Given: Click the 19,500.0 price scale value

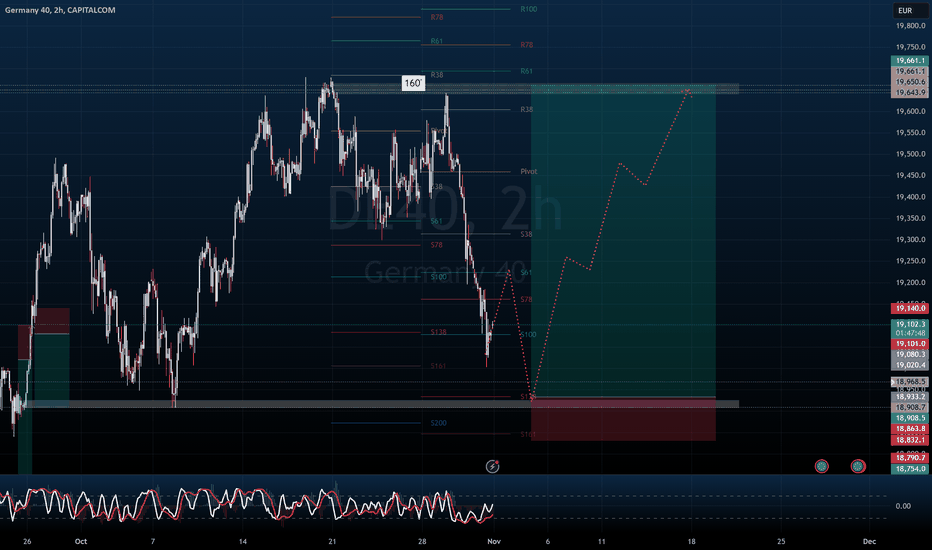Looking at the screenshot, I should pyautogui.click(x=911, y=154).
